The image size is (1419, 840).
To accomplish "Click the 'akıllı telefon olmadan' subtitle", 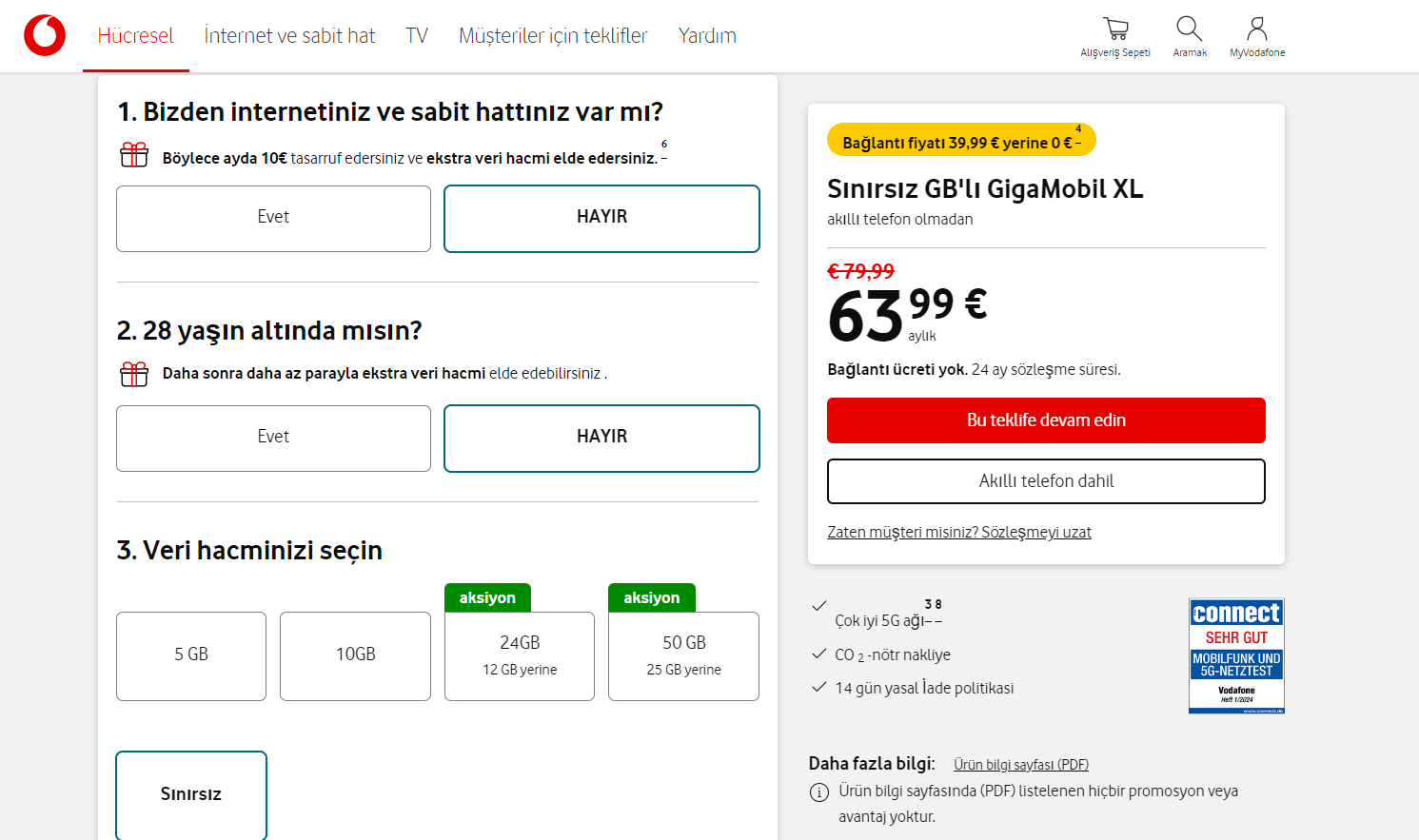I will tap(900, 220).
